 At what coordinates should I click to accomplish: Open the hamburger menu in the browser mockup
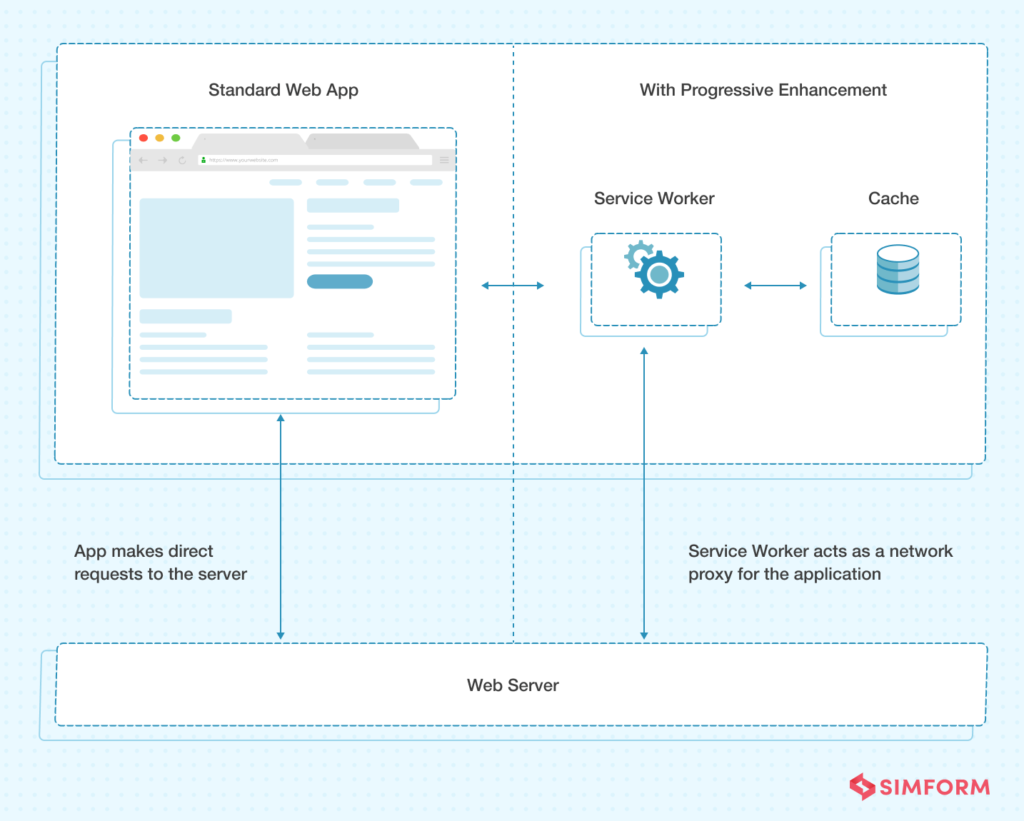(444, 159)
